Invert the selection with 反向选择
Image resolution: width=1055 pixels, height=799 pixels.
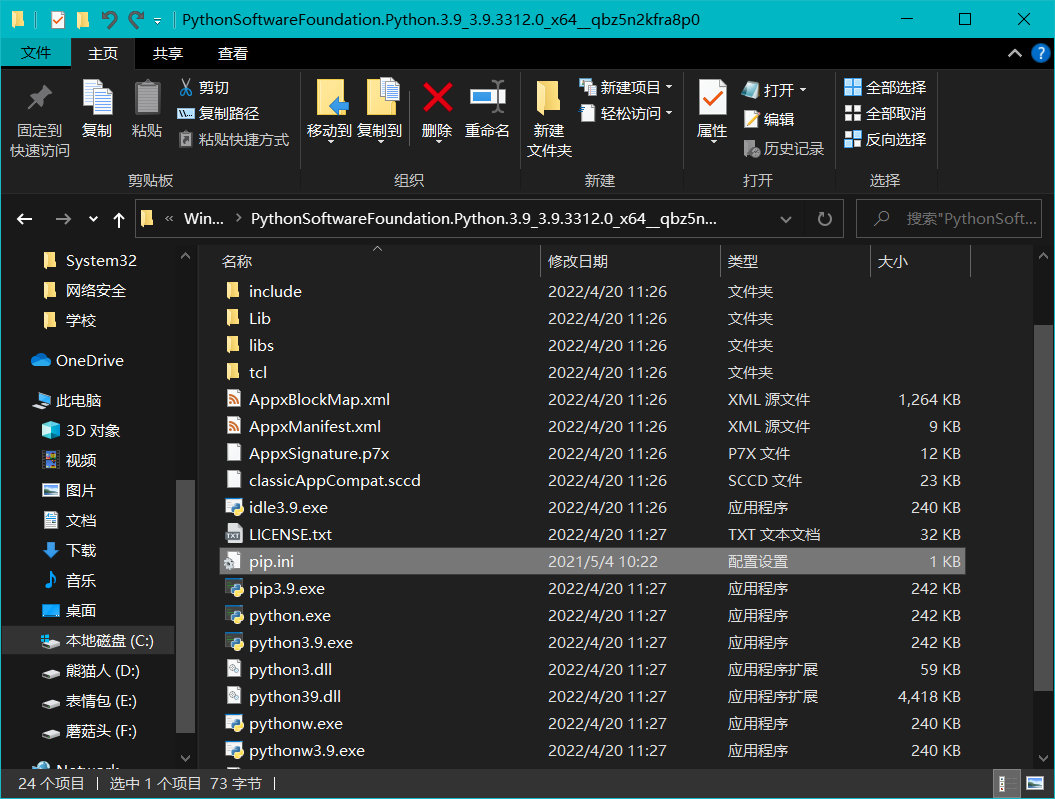(885, 139)
